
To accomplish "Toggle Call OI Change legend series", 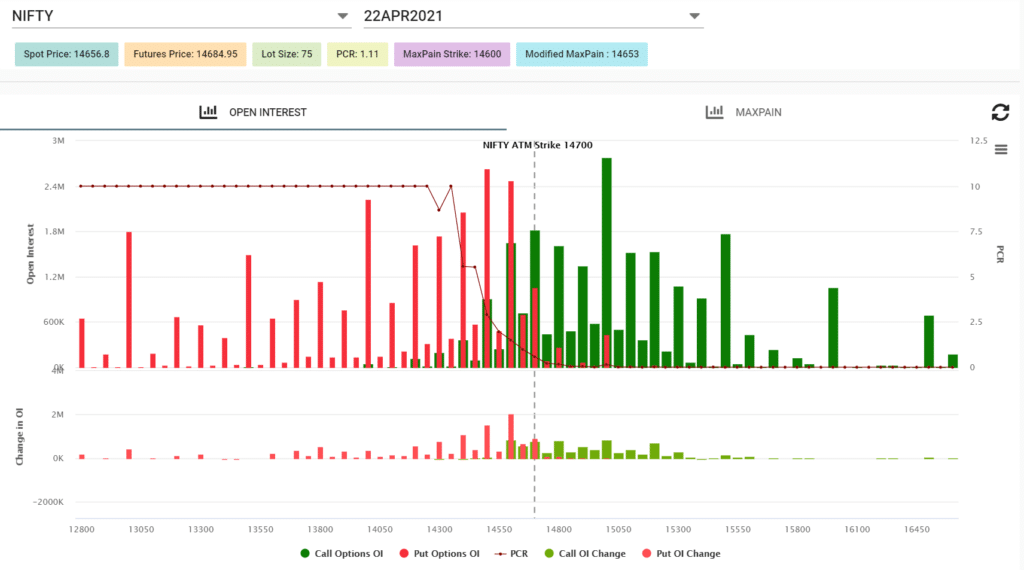I will tap(585, 554).
